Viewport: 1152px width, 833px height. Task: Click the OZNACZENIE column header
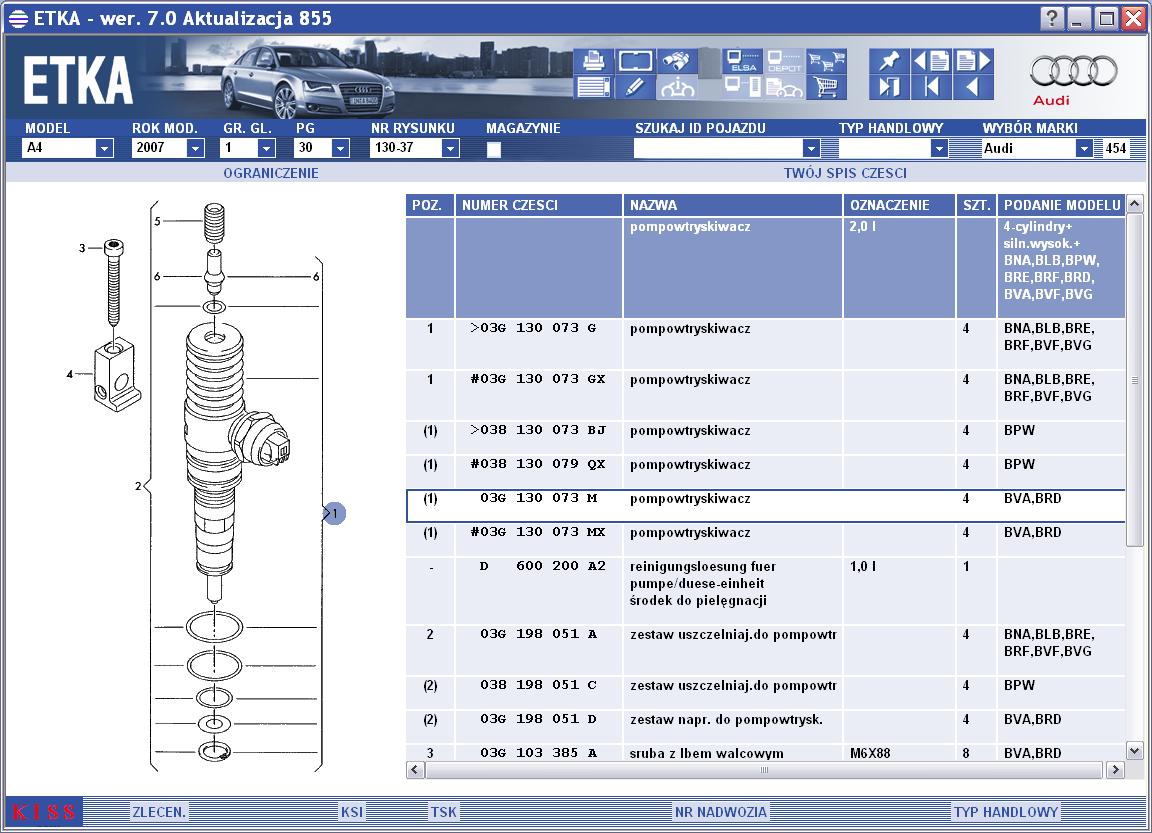[899, 205]
